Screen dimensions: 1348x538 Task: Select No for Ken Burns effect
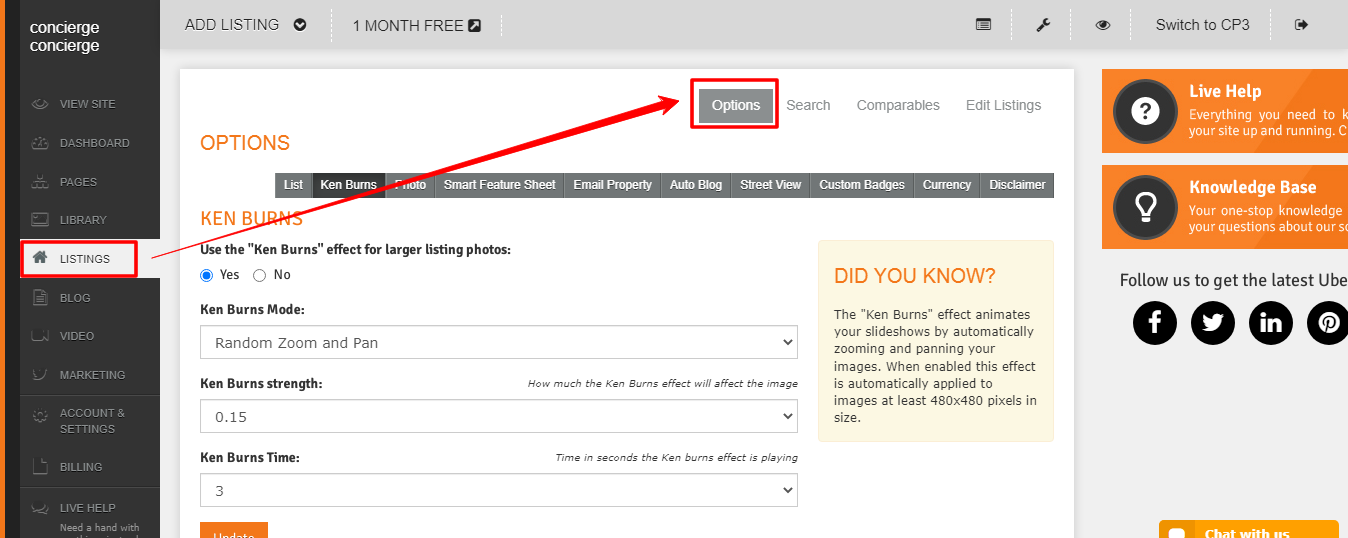pyautogui.click(x=260, y=275)
